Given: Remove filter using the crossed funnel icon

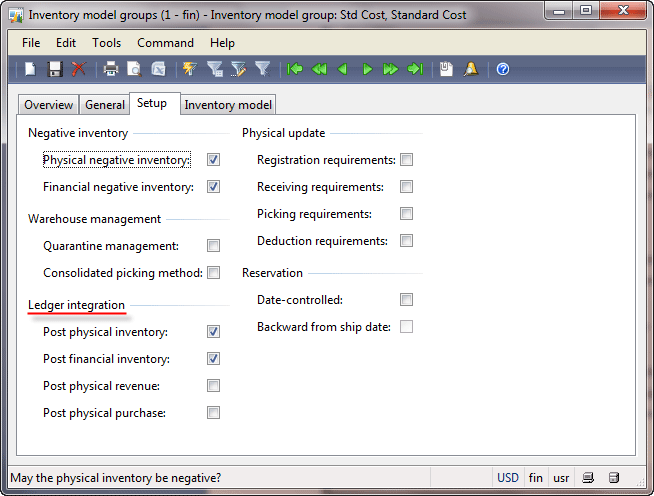Looking at the screenshot, I should coord(263,69).
